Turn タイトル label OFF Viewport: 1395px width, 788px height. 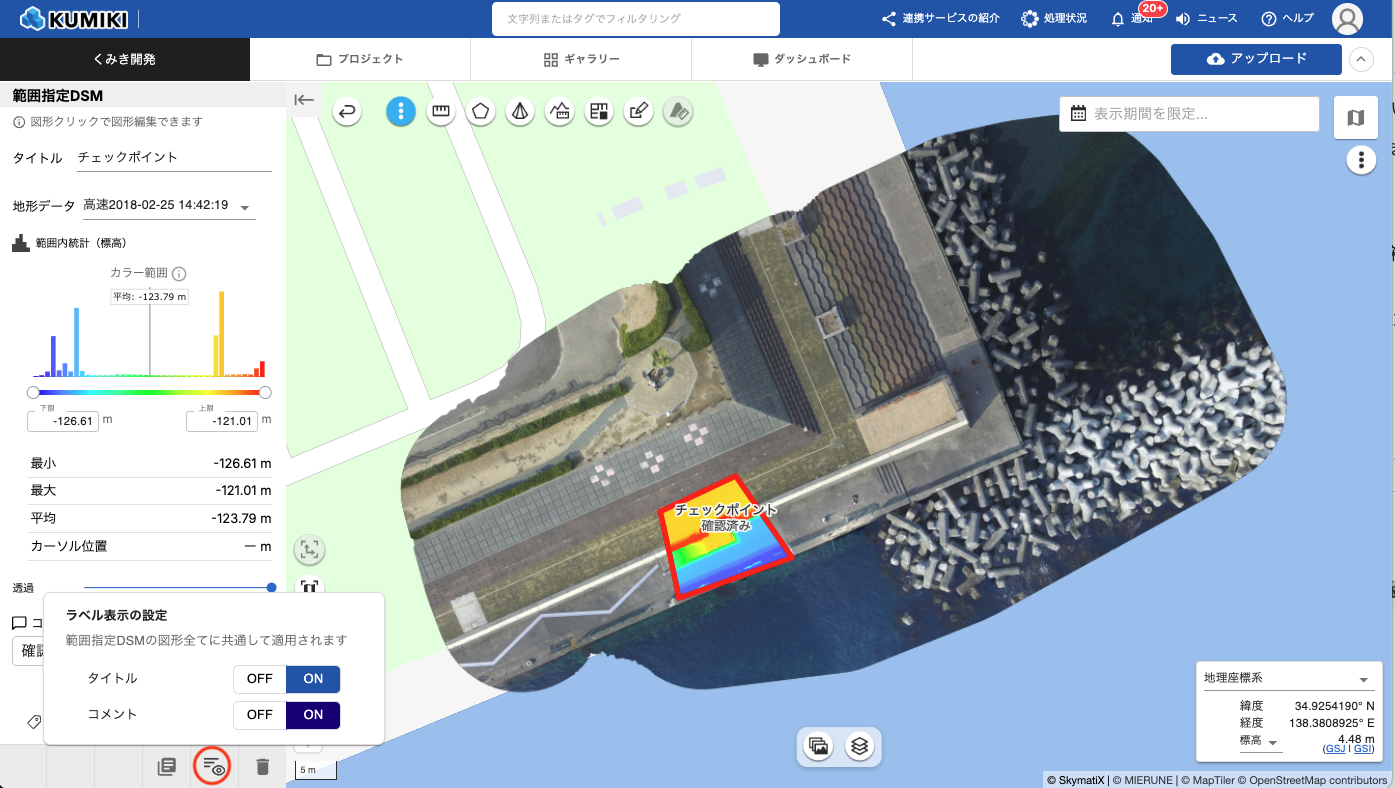260,679
